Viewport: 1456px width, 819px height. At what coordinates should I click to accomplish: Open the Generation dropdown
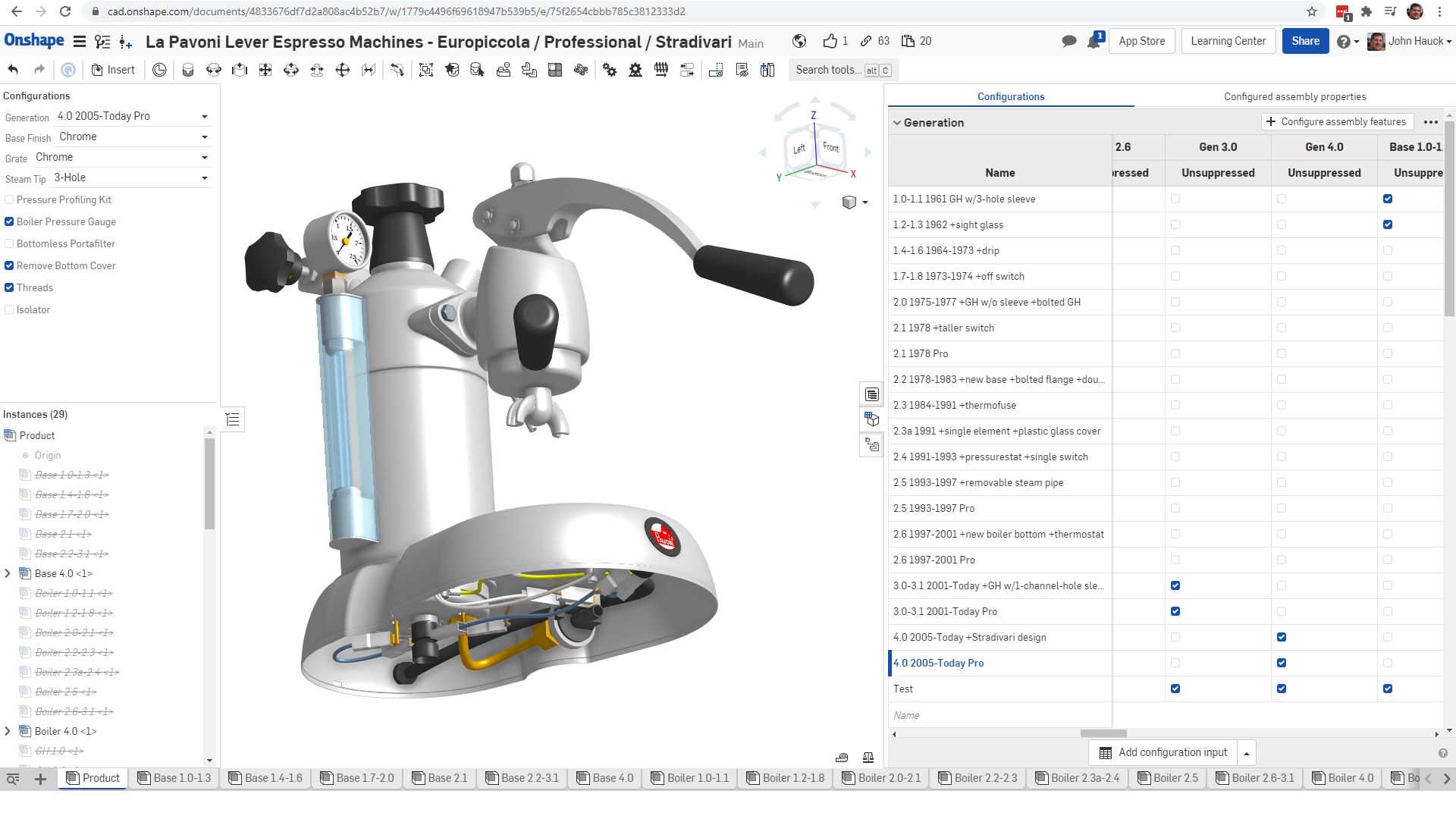133,116
